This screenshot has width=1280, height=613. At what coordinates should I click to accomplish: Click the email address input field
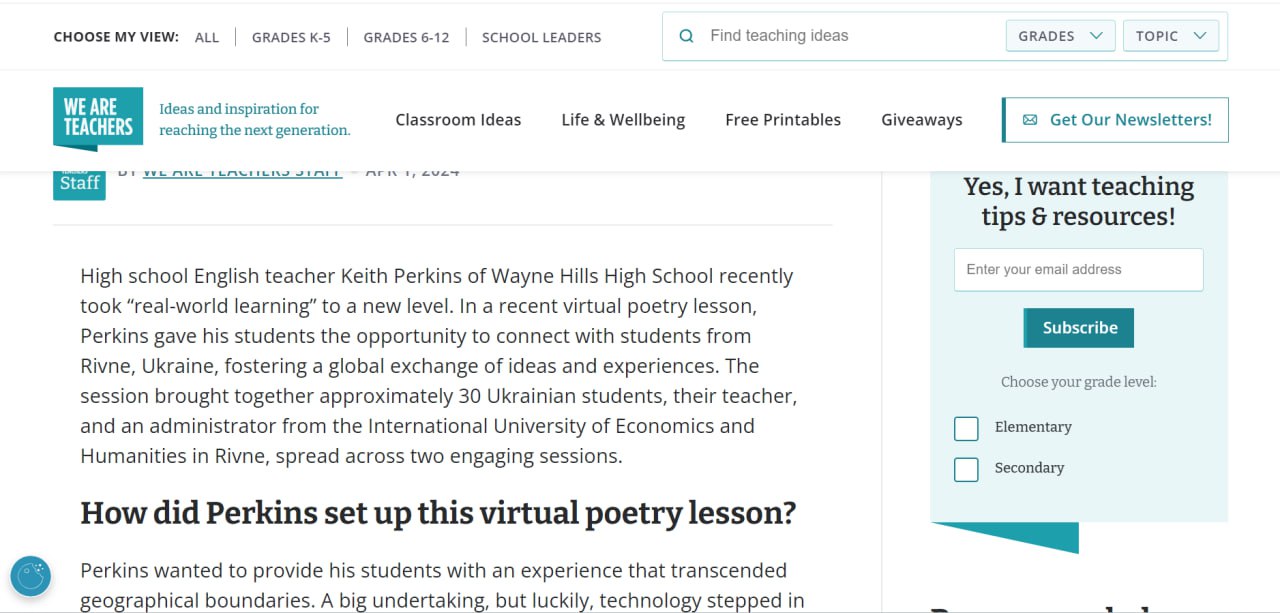pos(1078,270)
